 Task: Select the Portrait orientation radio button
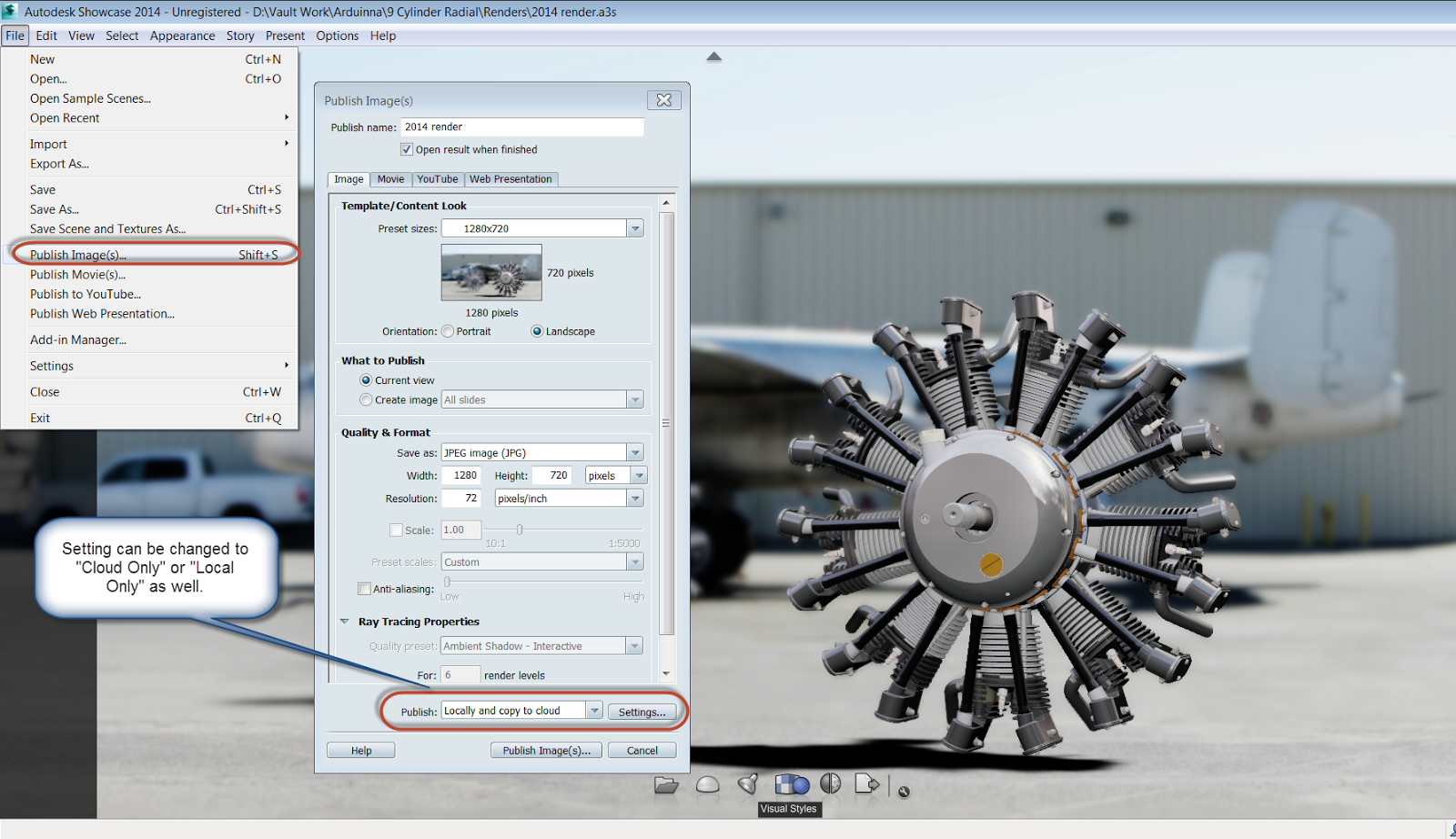coord(448,331)
